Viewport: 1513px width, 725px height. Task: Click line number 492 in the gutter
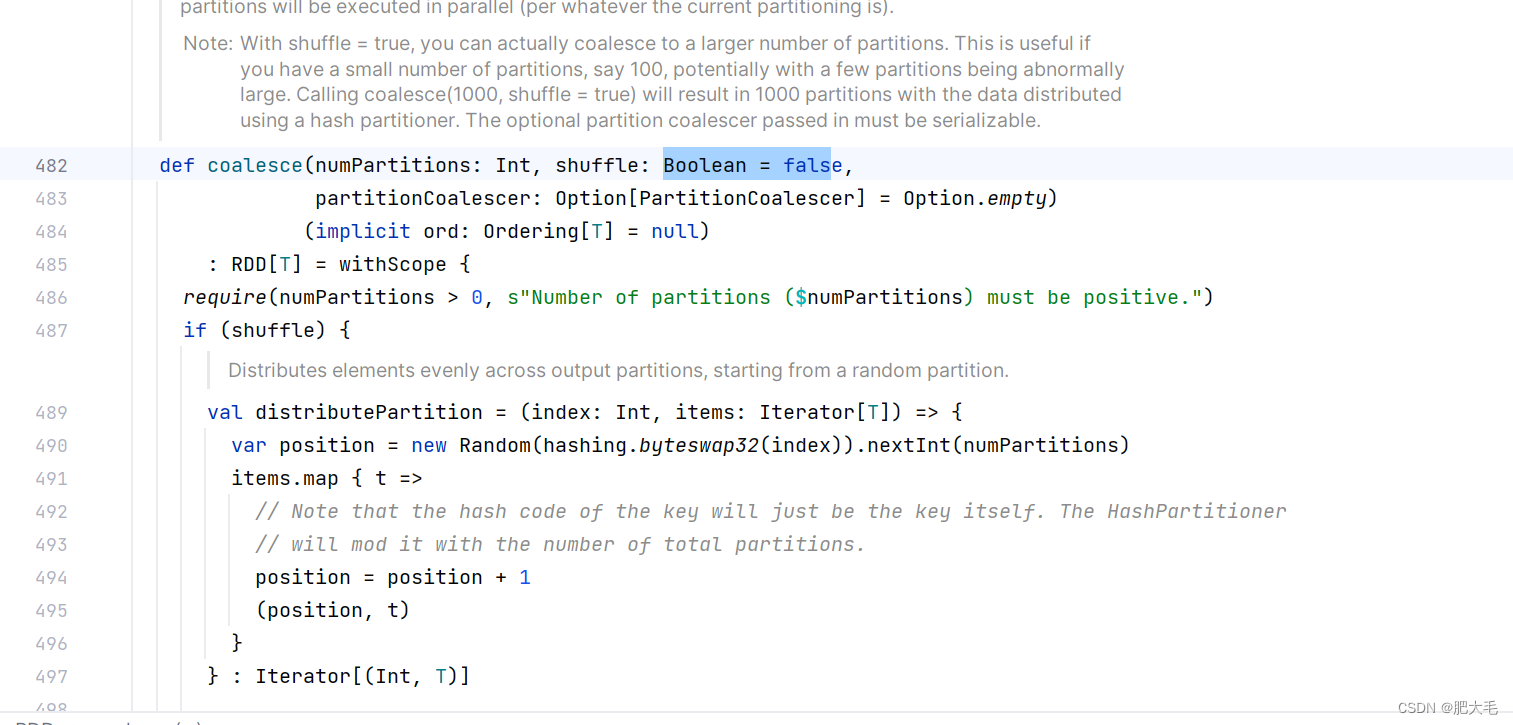(51, 512)
